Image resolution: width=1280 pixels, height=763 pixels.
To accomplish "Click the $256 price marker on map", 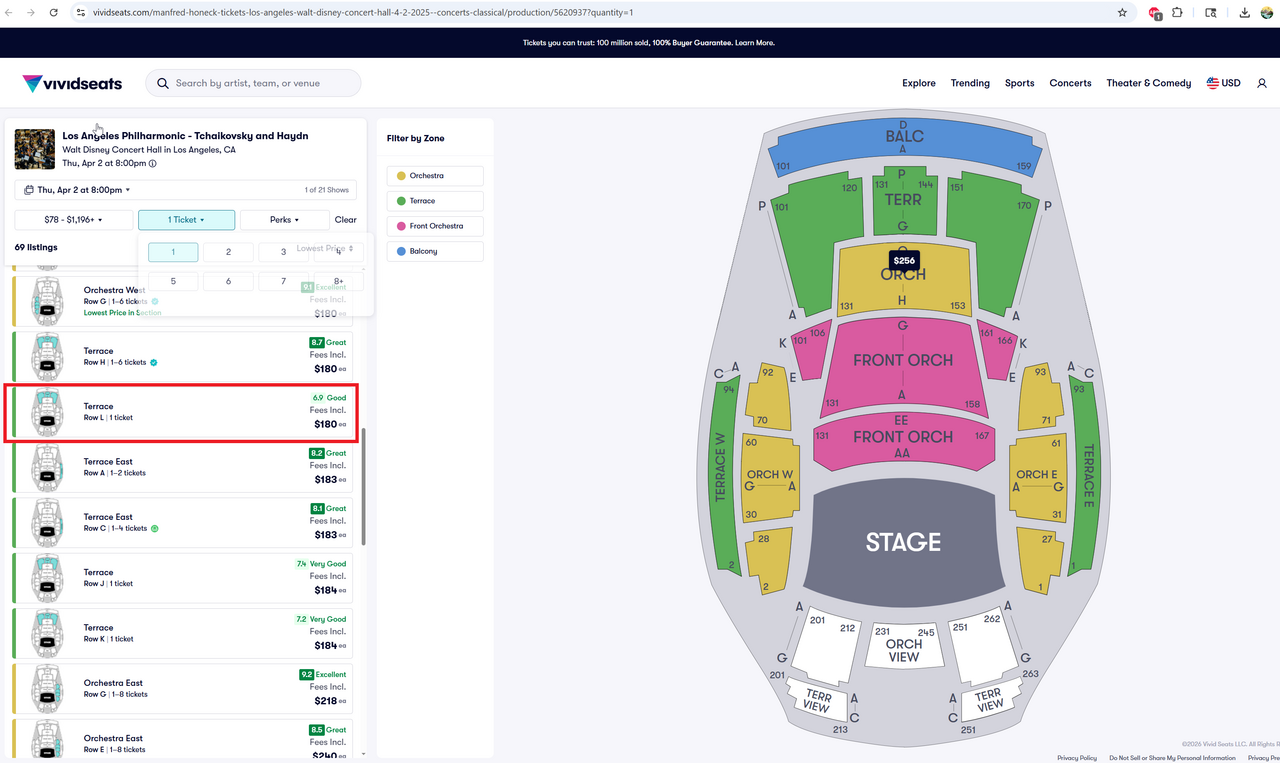I will tap(904, 260).
